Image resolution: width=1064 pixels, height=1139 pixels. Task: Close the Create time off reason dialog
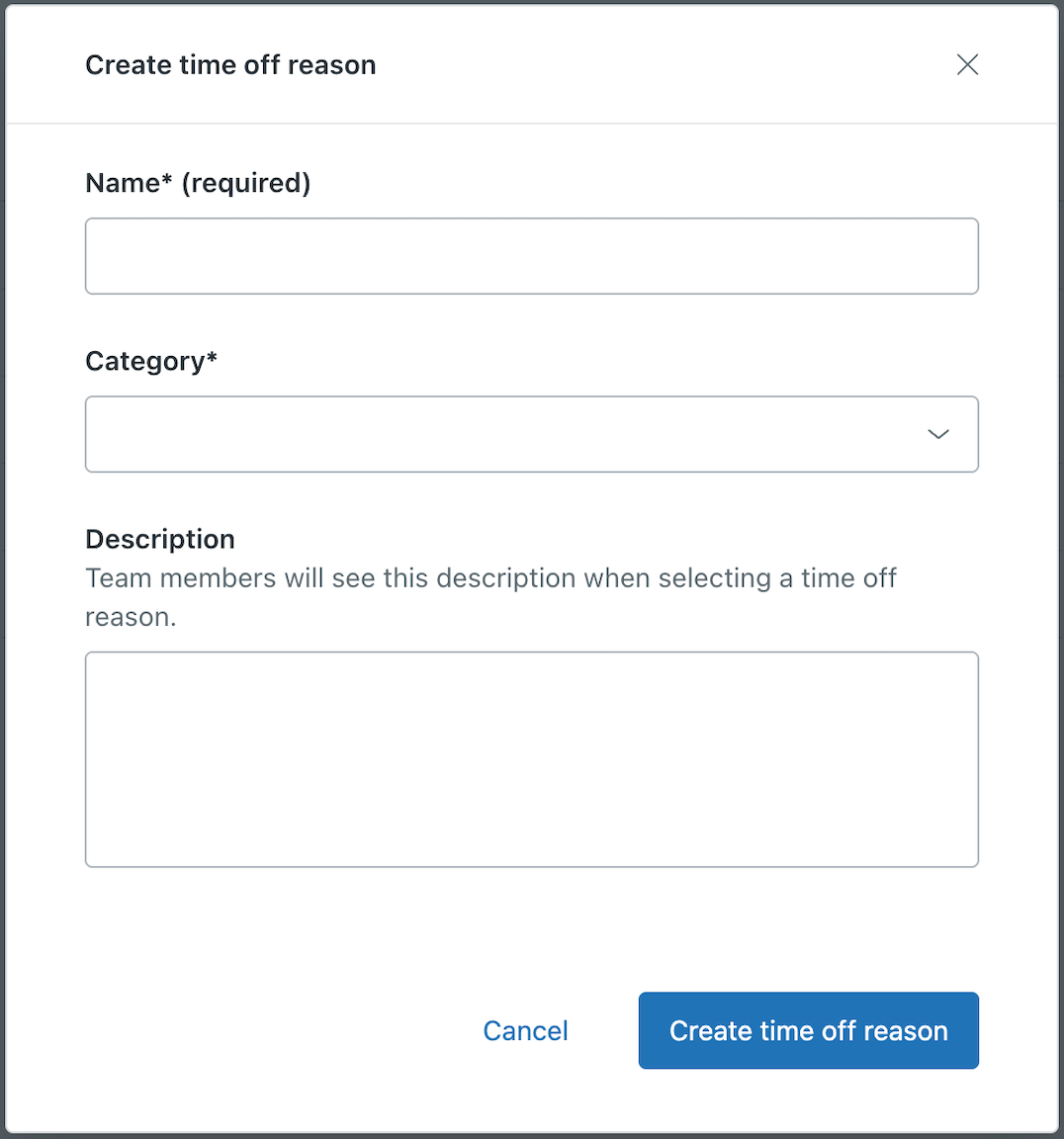pyautogui.click(x=967, y=65)
